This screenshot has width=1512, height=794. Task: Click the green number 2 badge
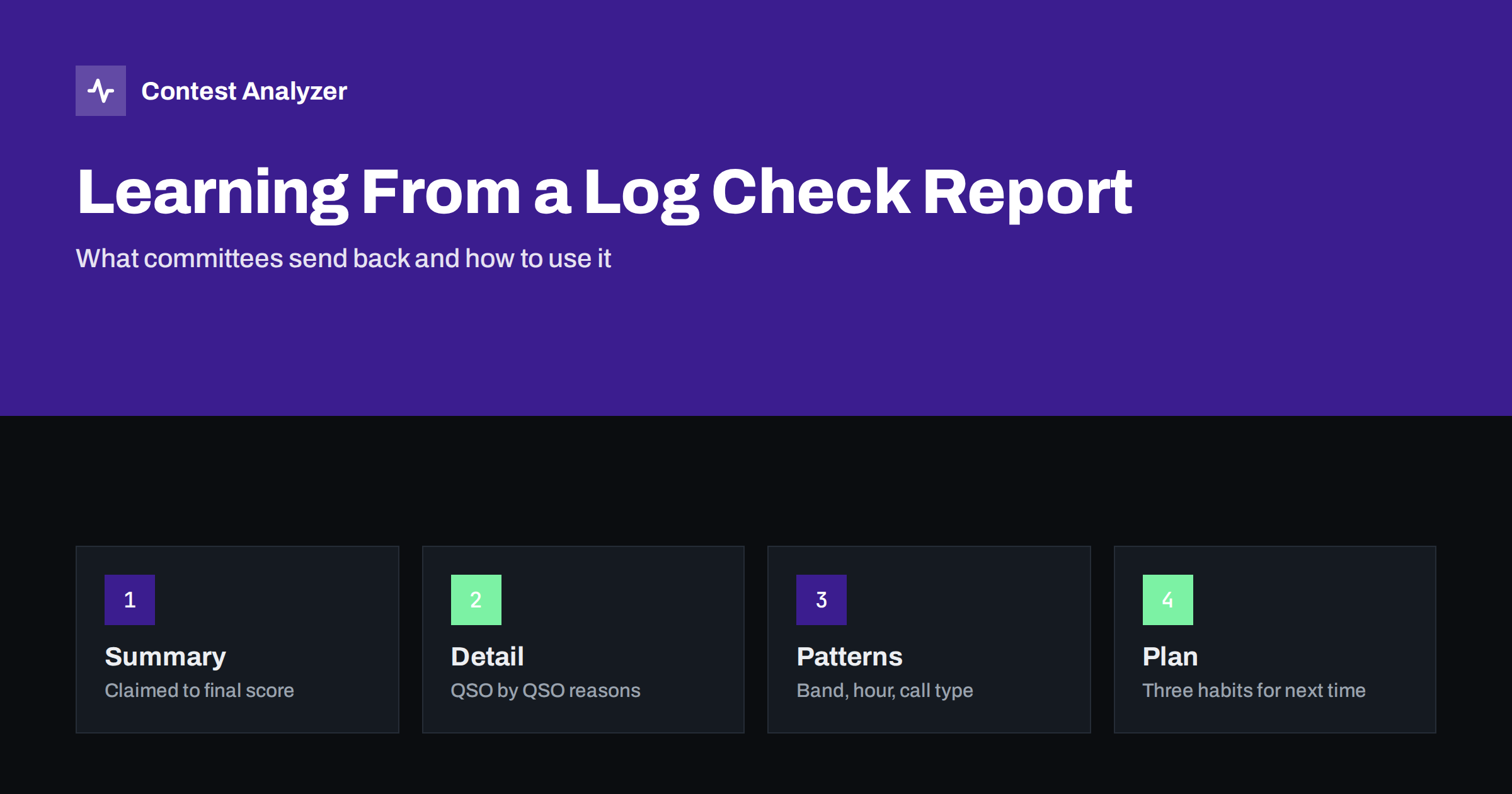click(476, 600)
